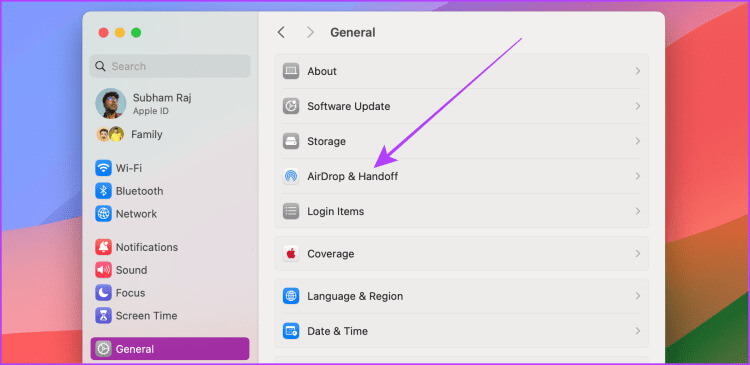This screenshot has height=365, width=750.
Task: Expand the AirDrop & Handoff chevron
Action: tap(638, 176)
